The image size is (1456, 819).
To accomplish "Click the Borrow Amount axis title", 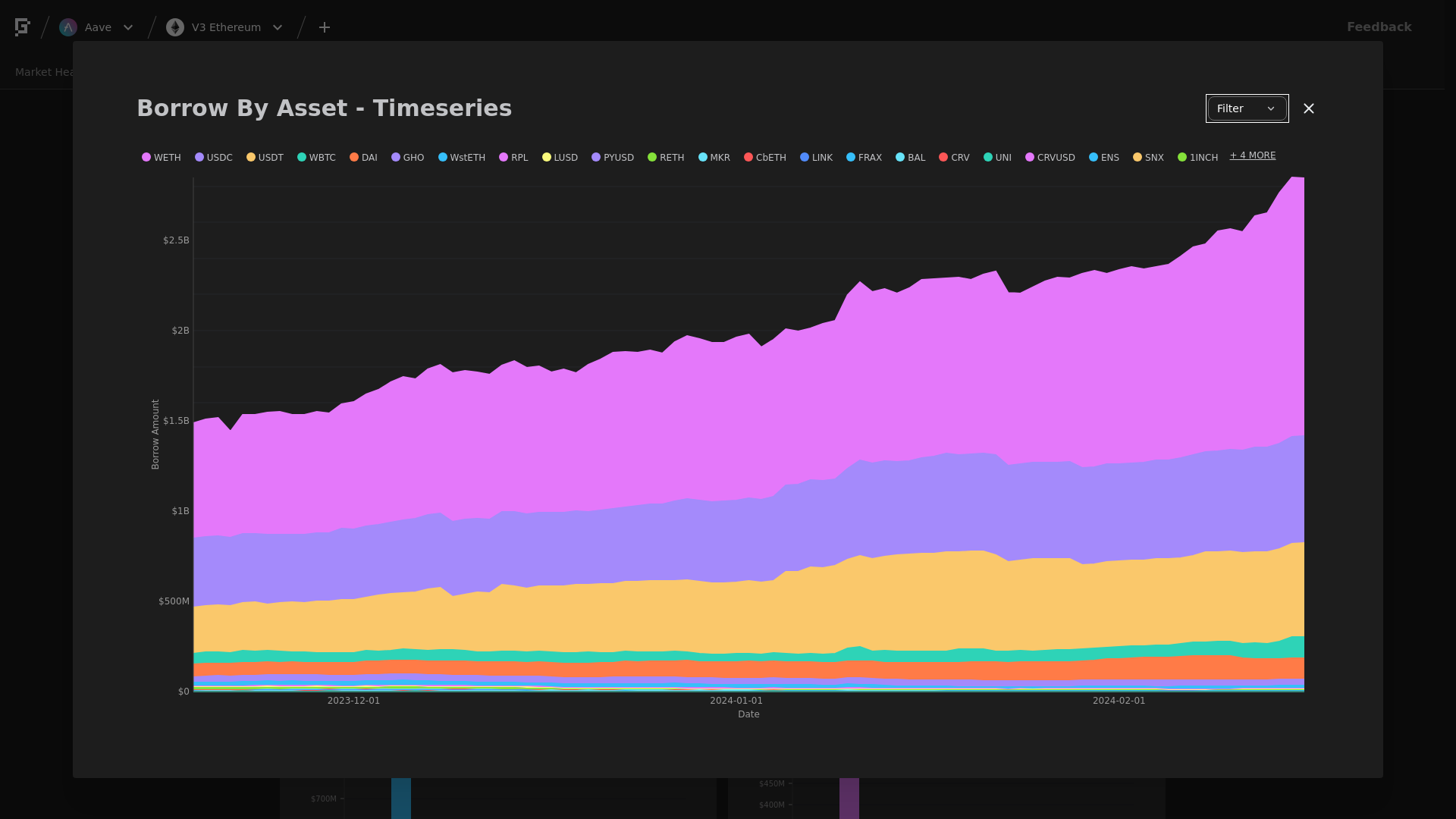I will coord(155,435).
